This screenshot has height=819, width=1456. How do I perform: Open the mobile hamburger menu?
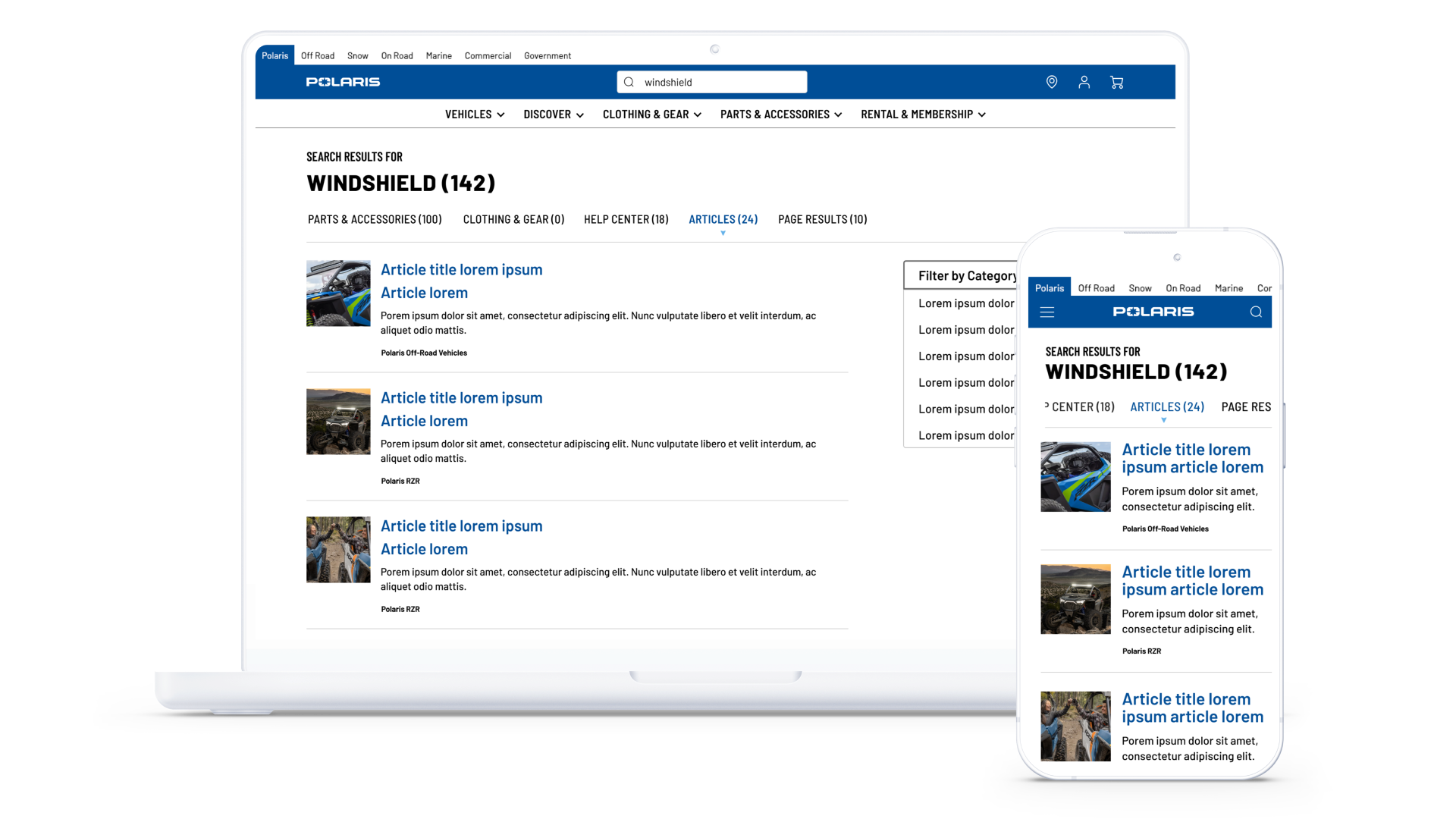1047,312
